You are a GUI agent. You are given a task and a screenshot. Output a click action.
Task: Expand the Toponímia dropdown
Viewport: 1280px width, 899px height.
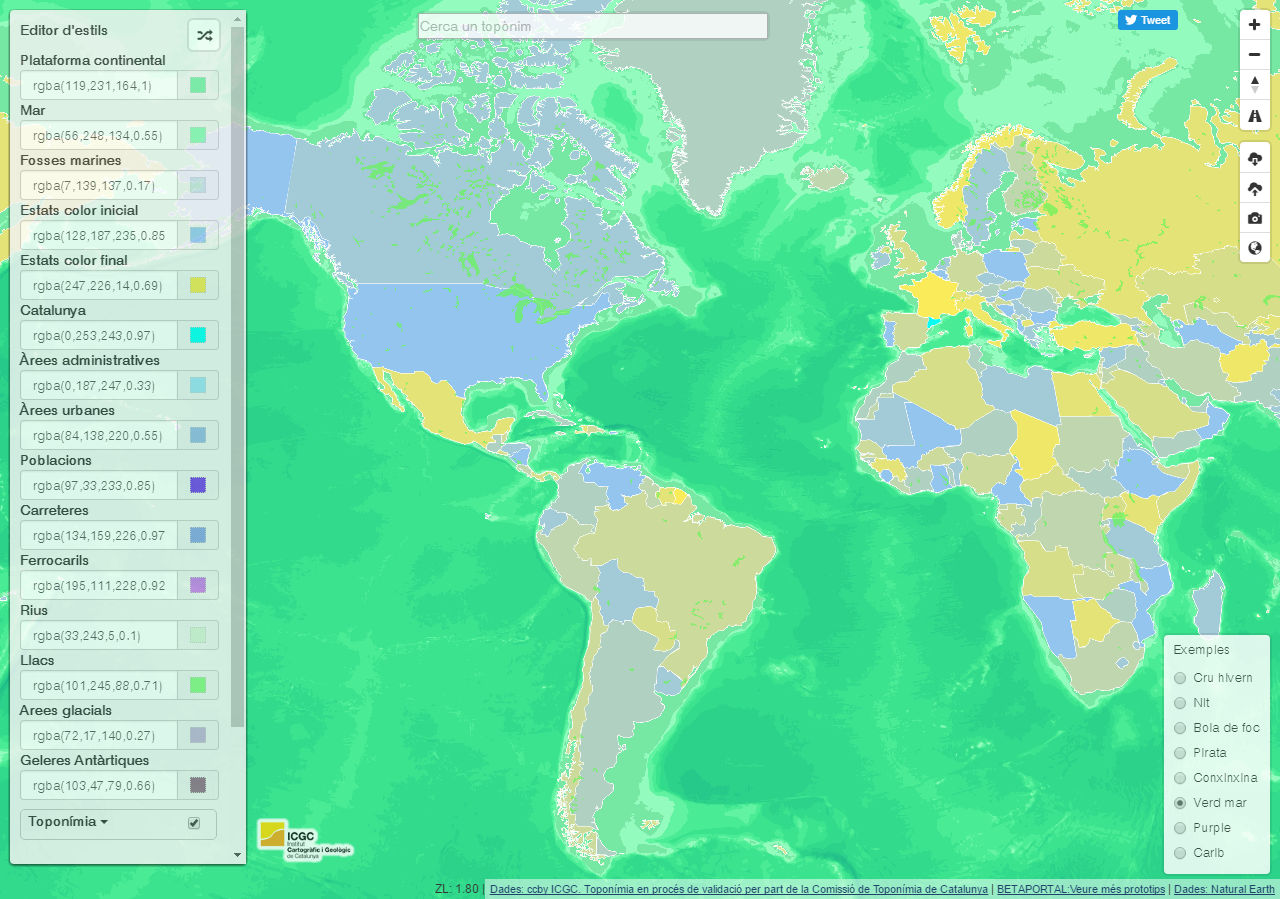(x=68, y=822)
